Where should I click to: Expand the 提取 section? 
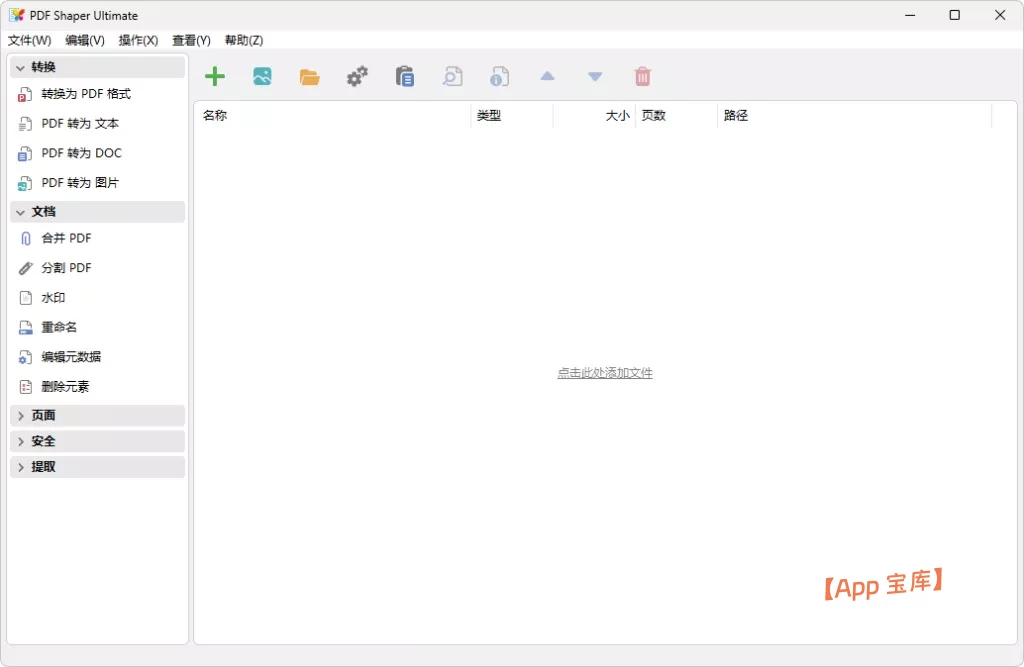point(42,466)
